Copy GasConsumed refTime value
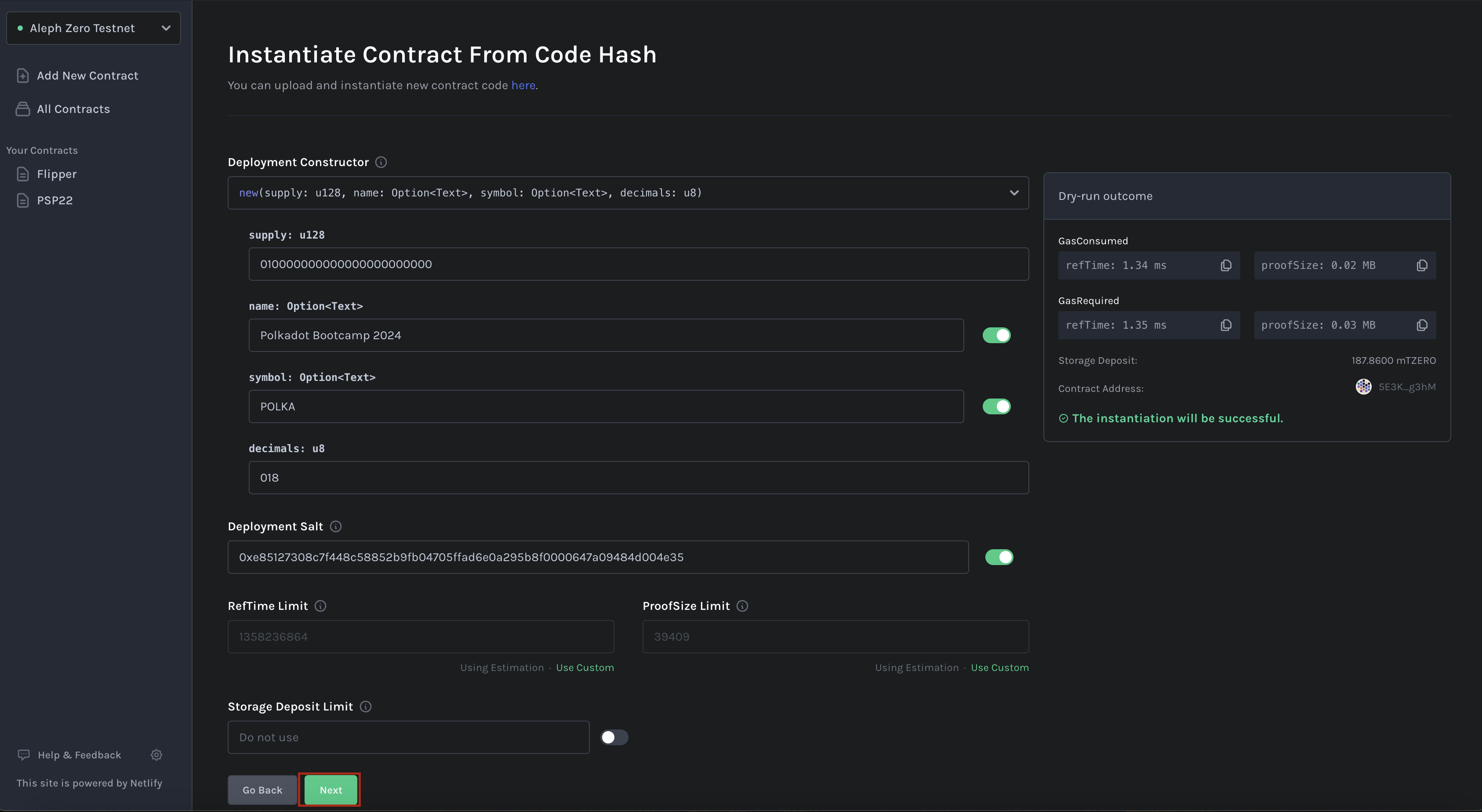The width and height of the screenshot is (1482, 812). pyautogui.click(x=1225, y=265)
